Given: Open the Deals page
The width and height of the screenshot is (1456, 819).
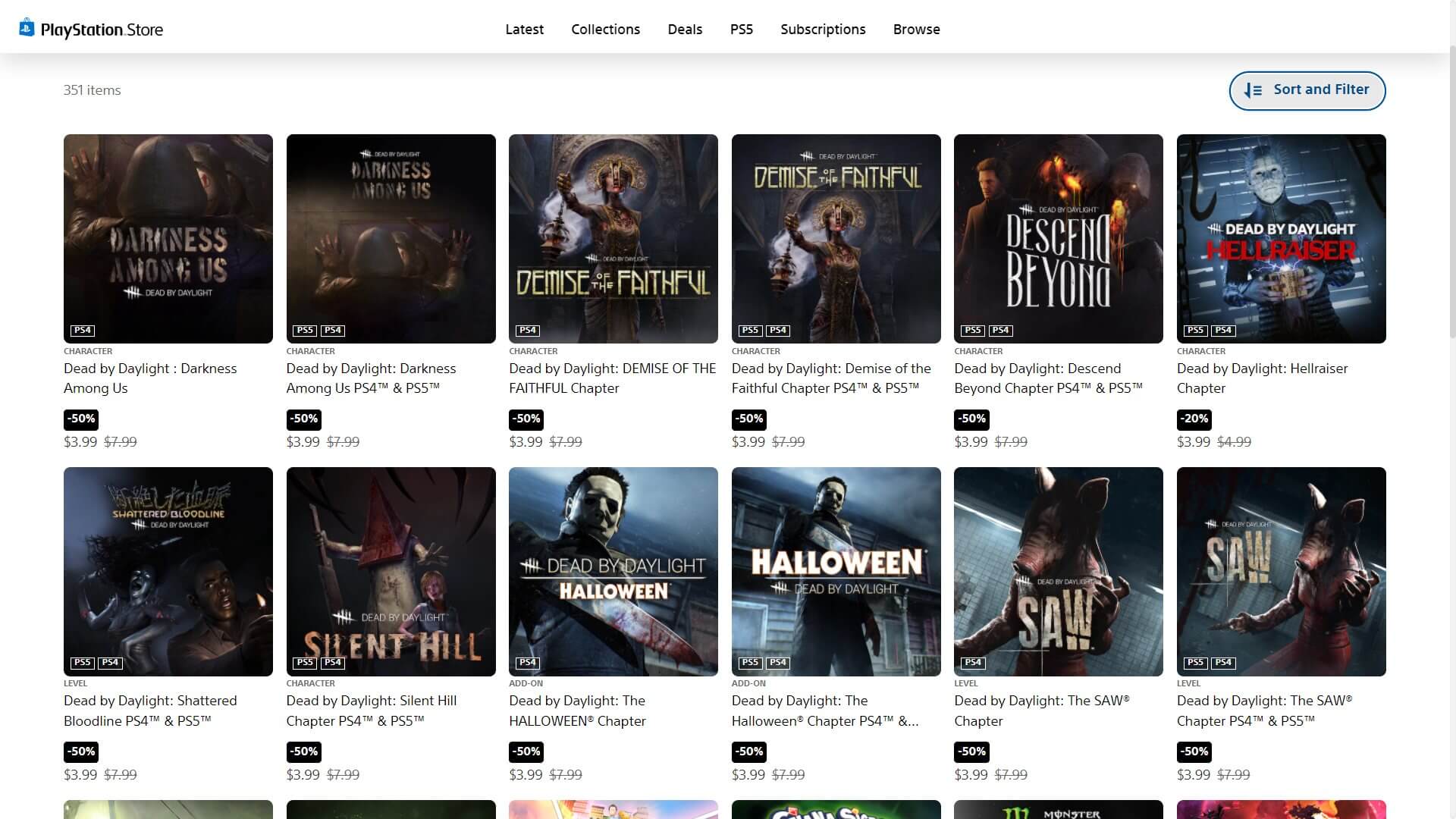Looking at the screenshot, I should [x=684, y=30].
